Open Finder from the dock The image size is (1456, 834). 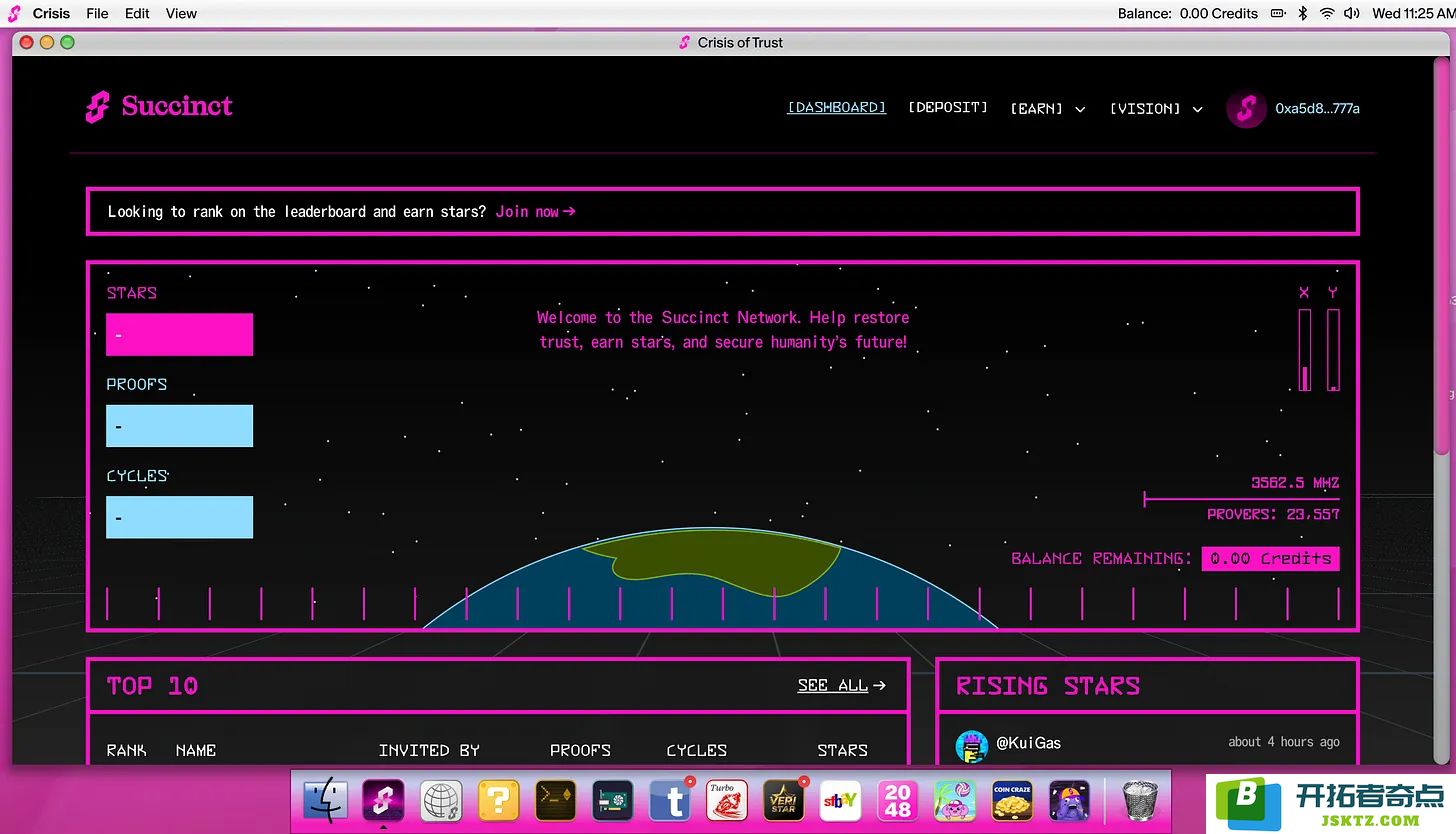tap(326, 801)
